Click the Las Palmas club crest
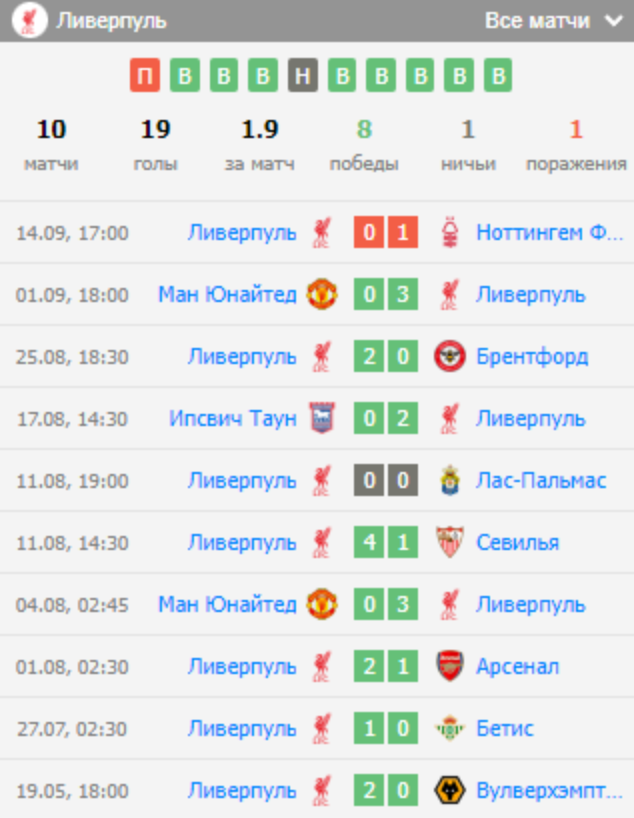Screen dimensions: 634x818 pos(450,481)
